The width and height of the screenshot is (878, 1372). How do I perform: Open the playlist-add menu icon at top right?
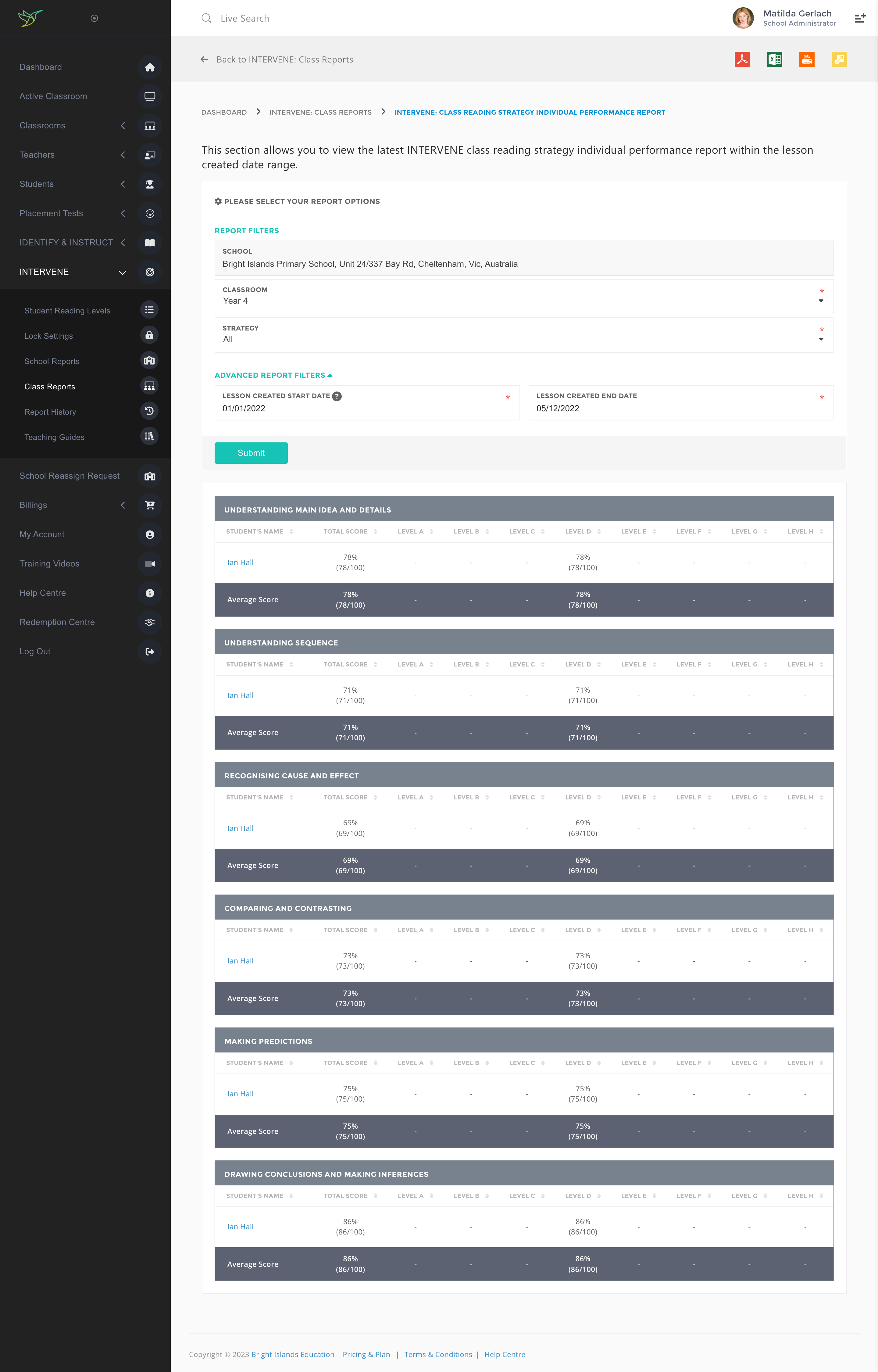click(x=859, y=18)
